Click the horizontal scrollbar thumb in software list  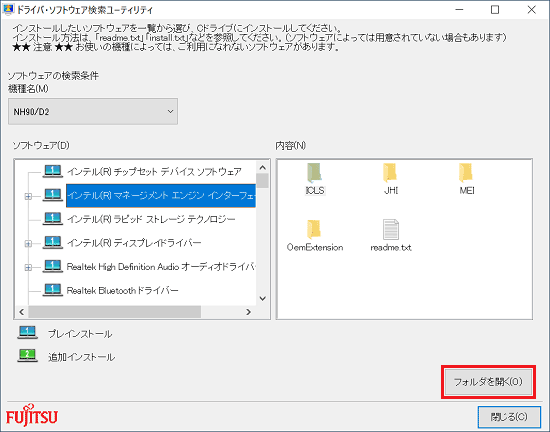coord(115,312)
